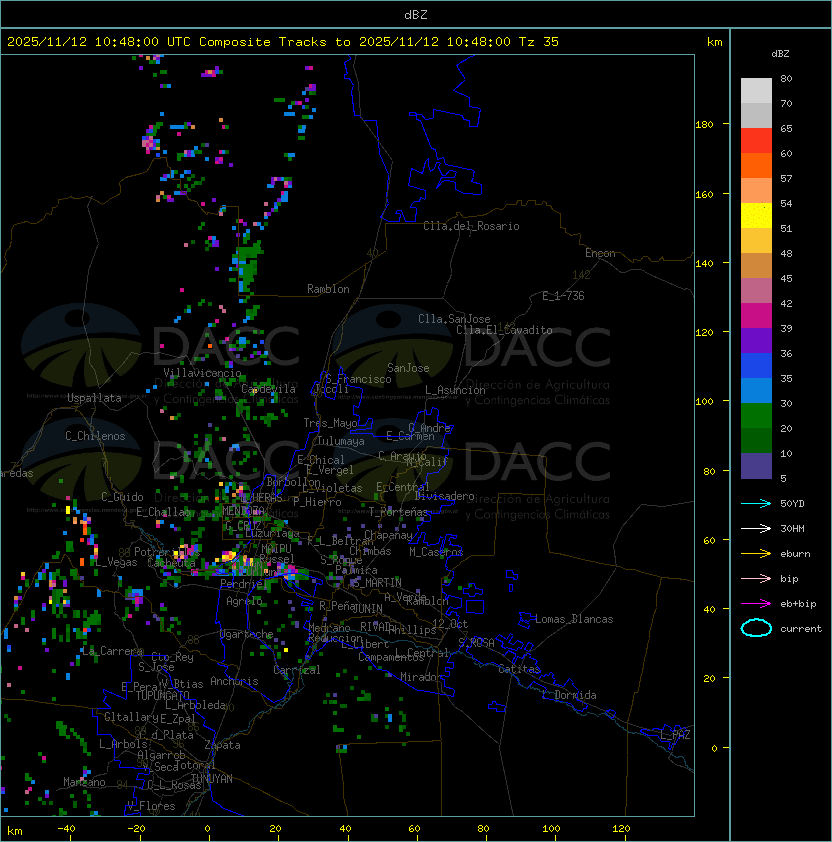The width and height of the screenshot is (832, 842).
Task: Click the L_Dormida map label
Action: coord(569,695)
